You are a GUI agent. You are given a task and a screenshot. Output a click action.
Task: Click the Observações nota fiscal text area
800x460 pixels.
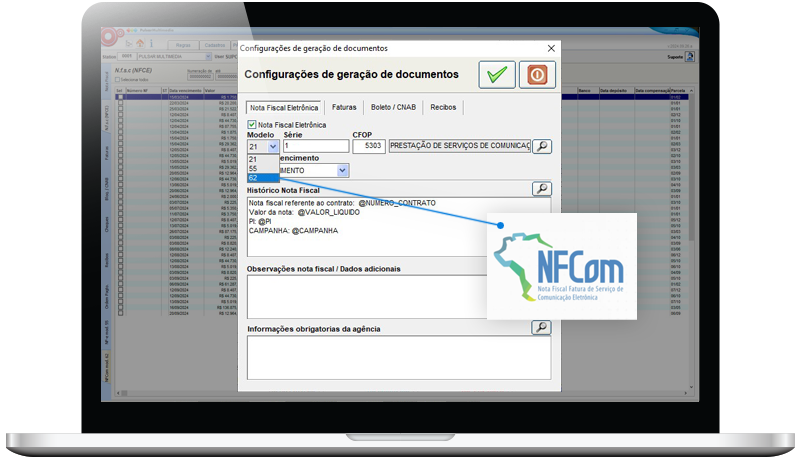[x=367, y=297]
